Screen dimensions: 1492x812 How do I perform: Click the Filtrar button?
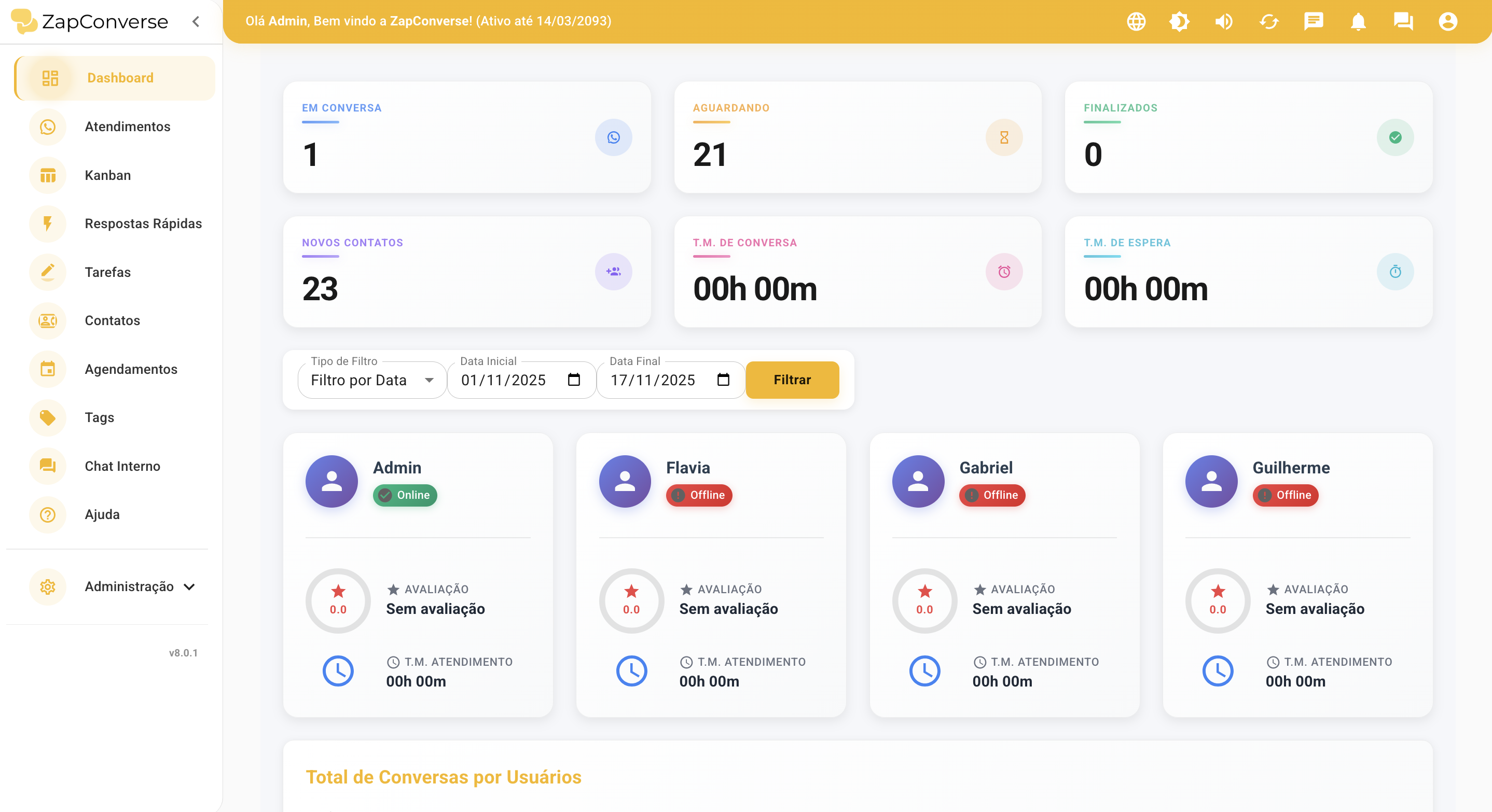point(792,380)
